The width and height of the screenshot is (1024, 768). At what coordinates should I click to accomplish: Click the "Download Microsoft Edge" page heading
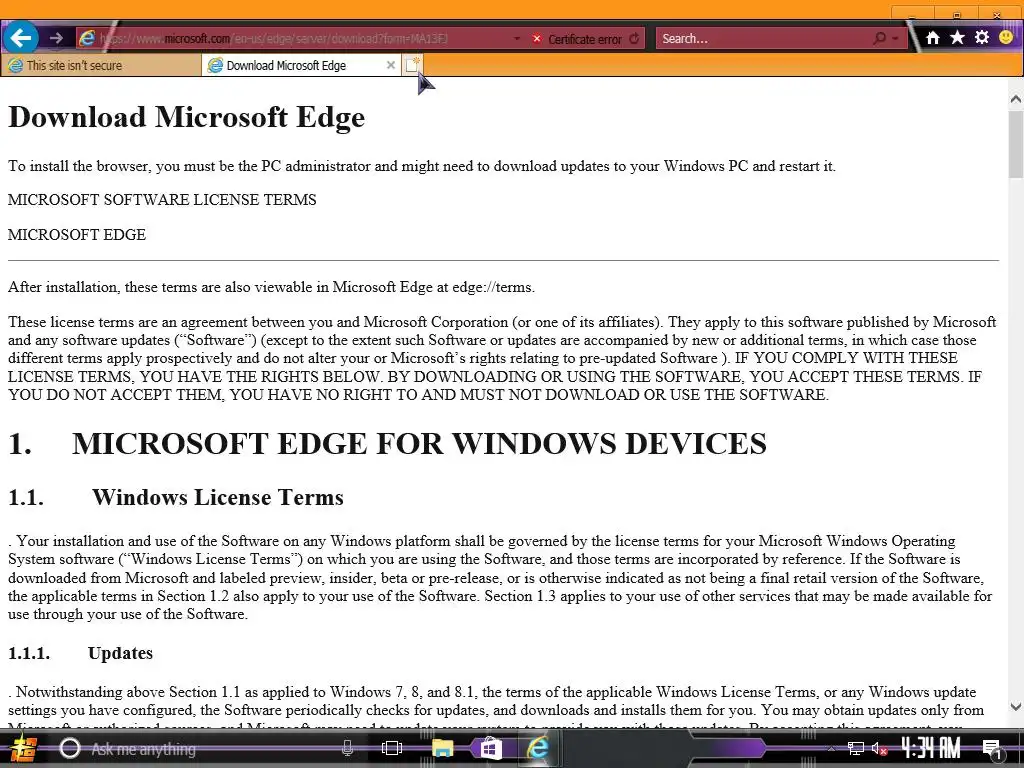click(186, 118)
